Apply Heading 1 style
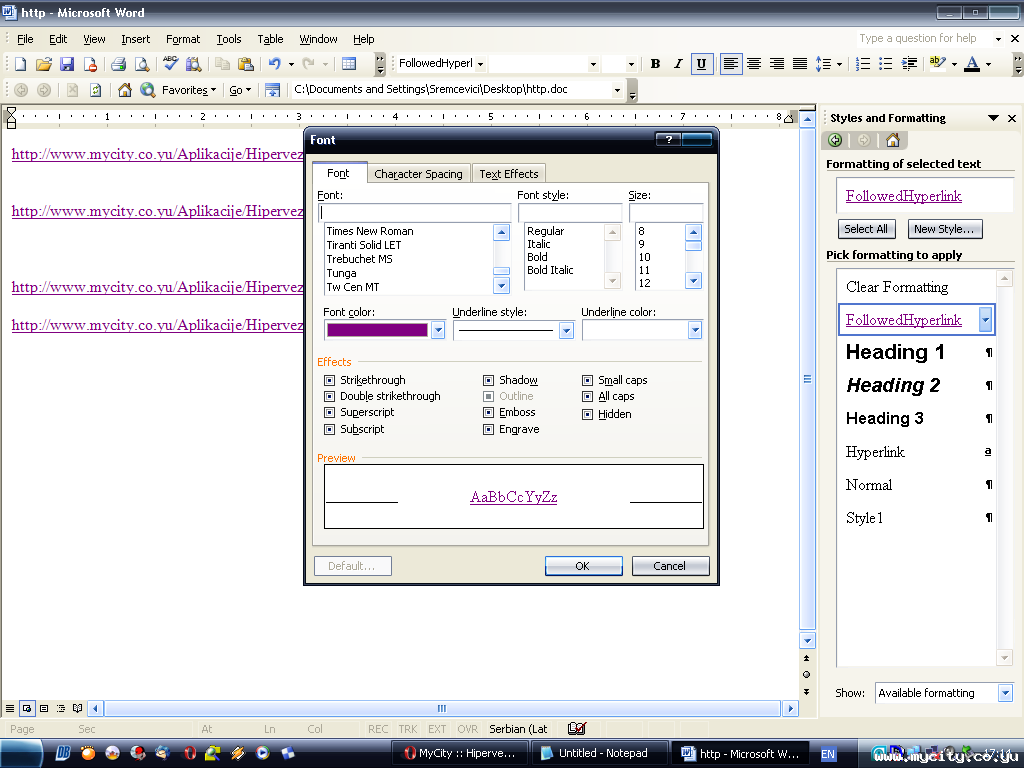This screenshot has width=1024, height=768. coord(895,352)
